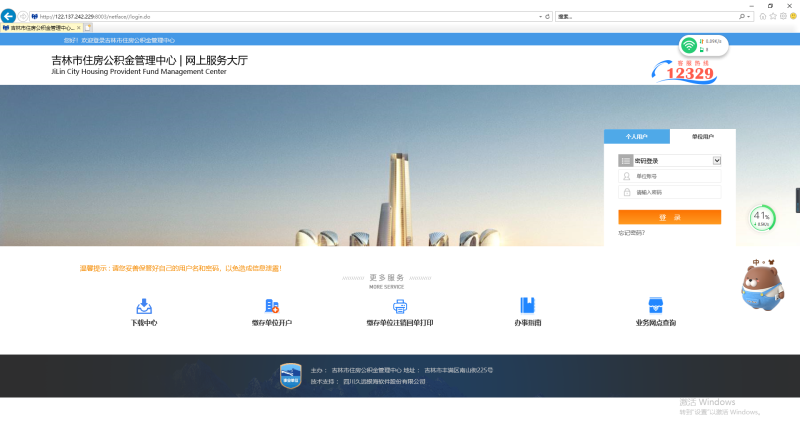
Task: Open the 下载中心 download center icon
Action: (x=144, y=306)
